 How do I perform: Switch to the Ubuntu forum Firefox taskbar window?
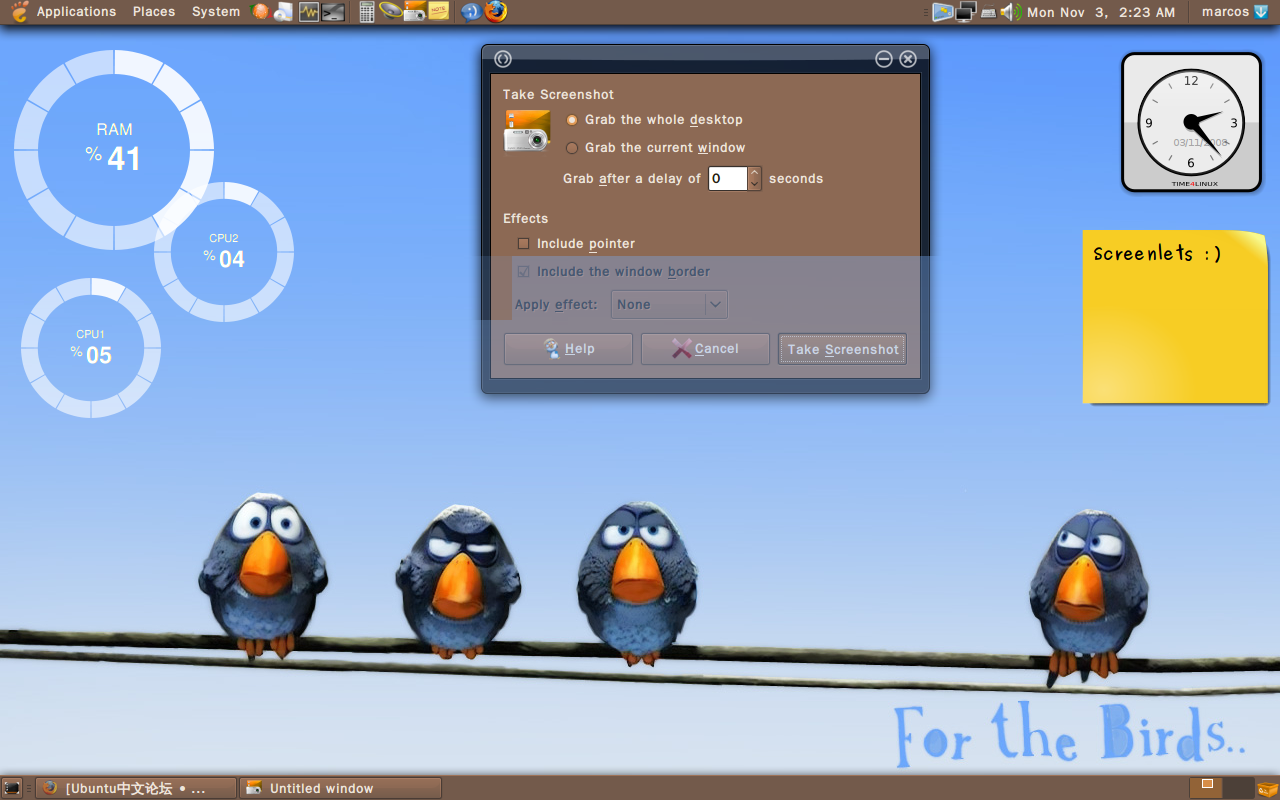[137, 788]
